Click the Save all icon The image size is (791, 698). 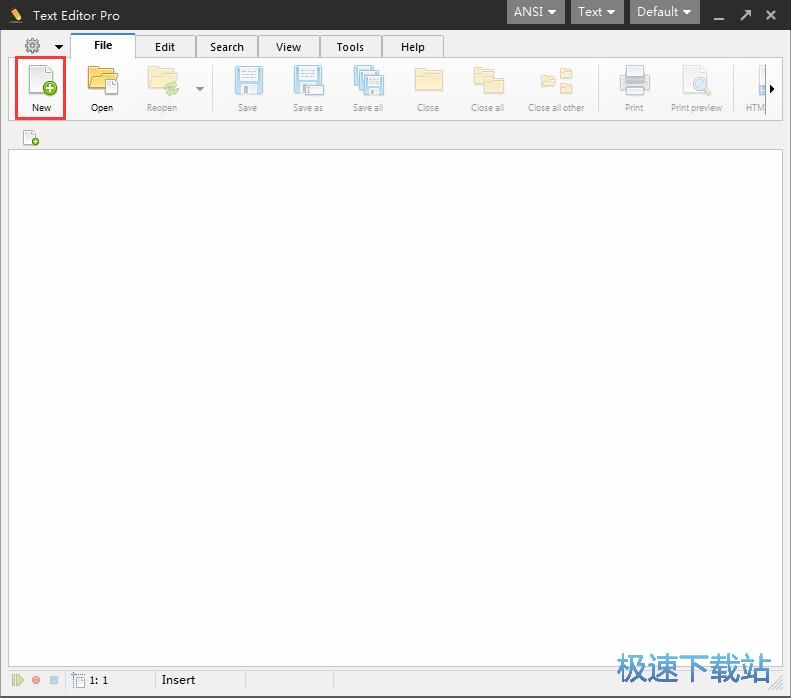tap(368, 88)
